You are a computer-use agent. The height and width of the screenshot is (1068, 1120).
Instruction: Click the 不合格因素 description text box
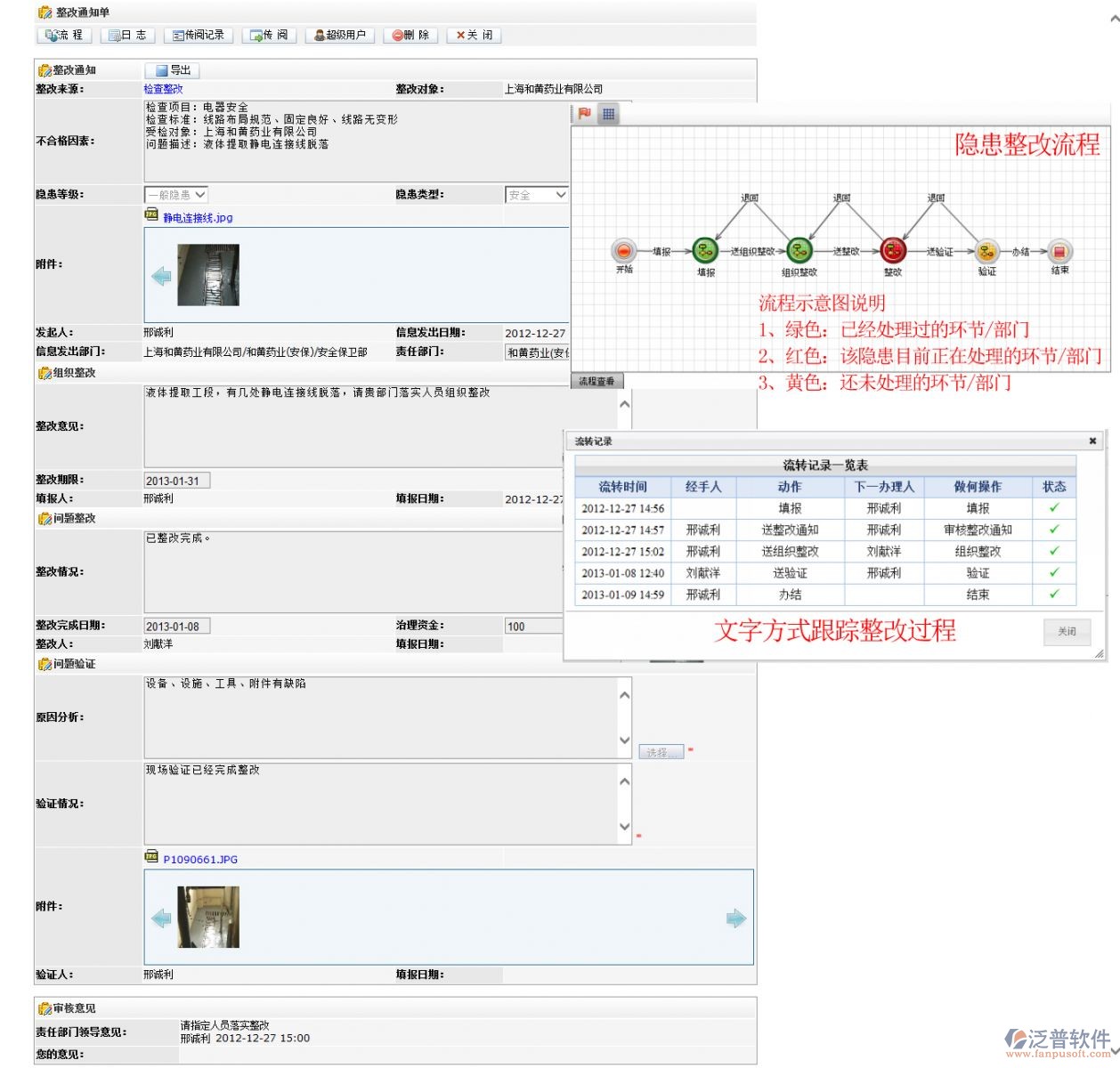click(356, 141)
